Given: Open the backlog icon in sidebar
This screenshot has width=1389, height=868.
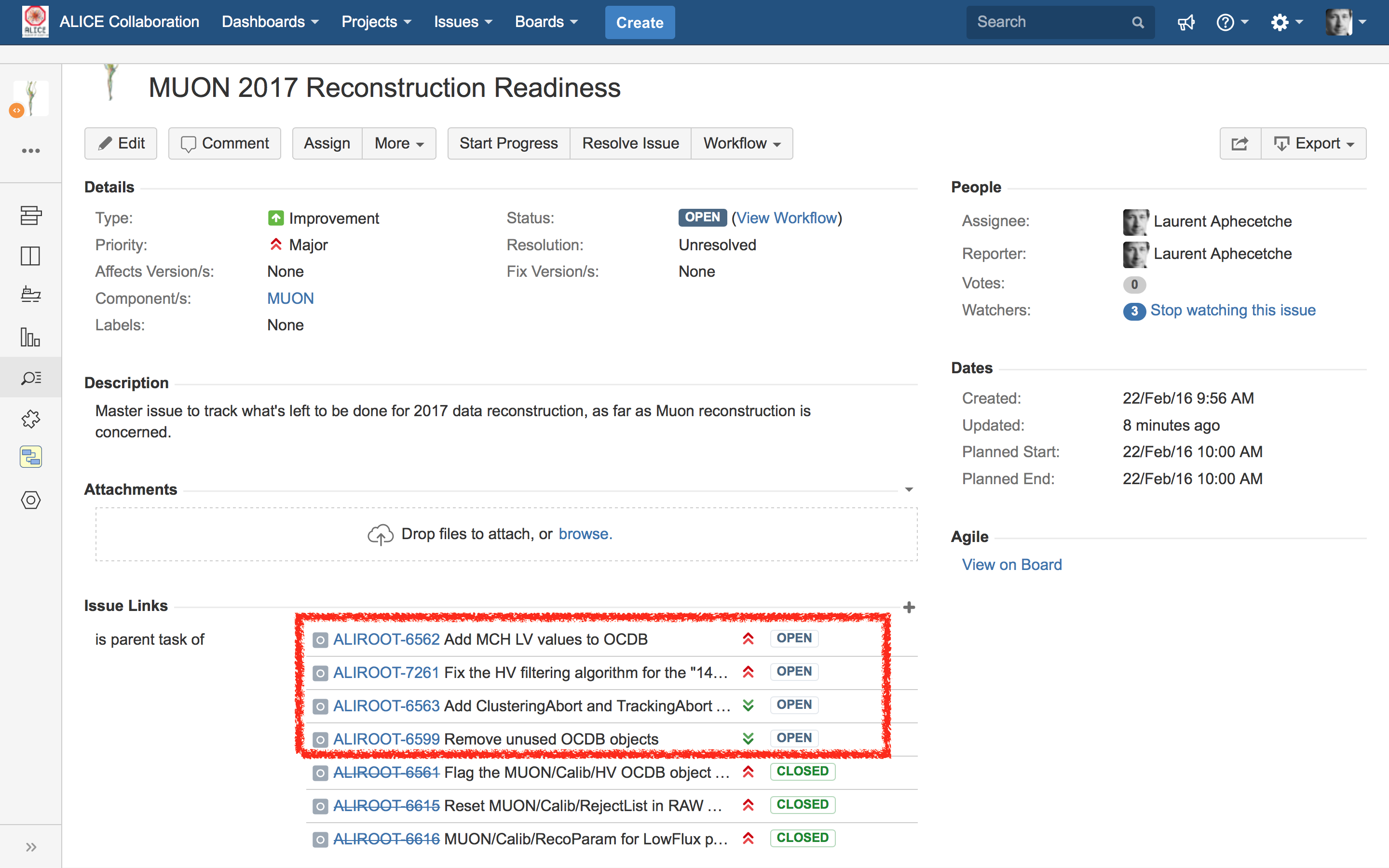Looking at the screenshot, I should click(30, 215).
